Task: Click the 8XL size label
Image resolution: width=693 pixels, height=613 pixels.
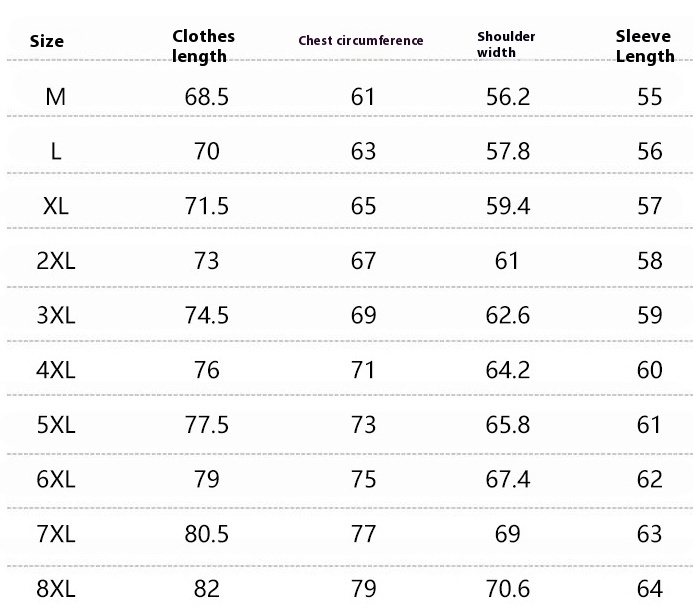Action: [56, 589]
